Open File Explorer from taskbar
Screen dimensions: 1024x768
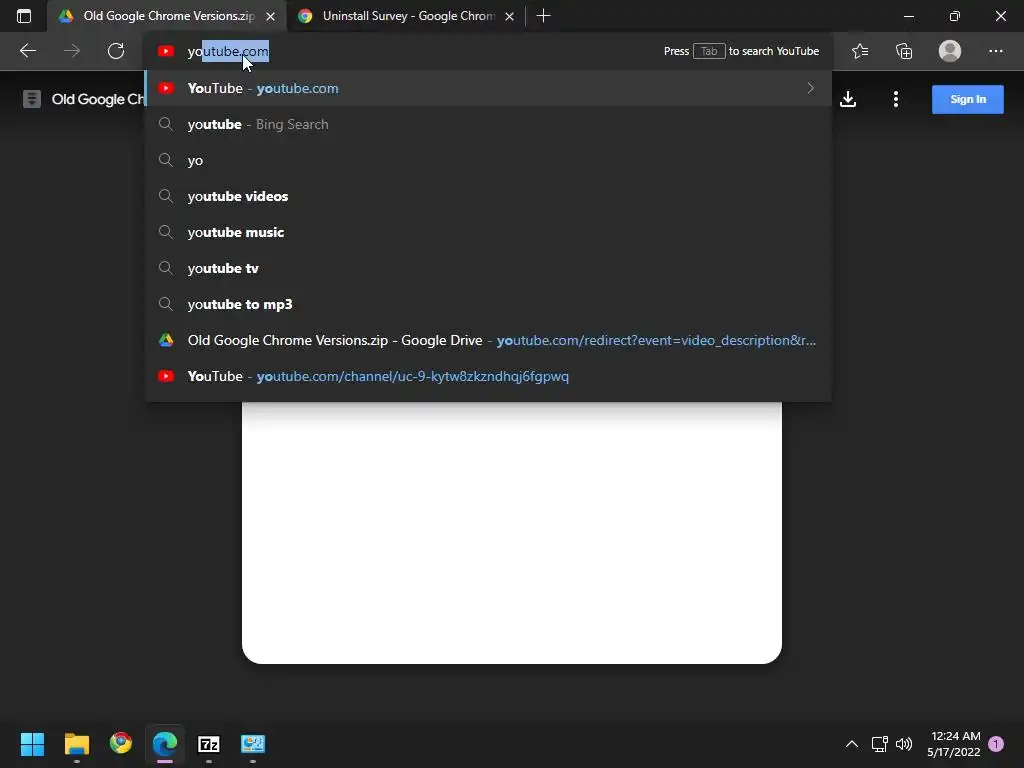[x=76, y=743]
